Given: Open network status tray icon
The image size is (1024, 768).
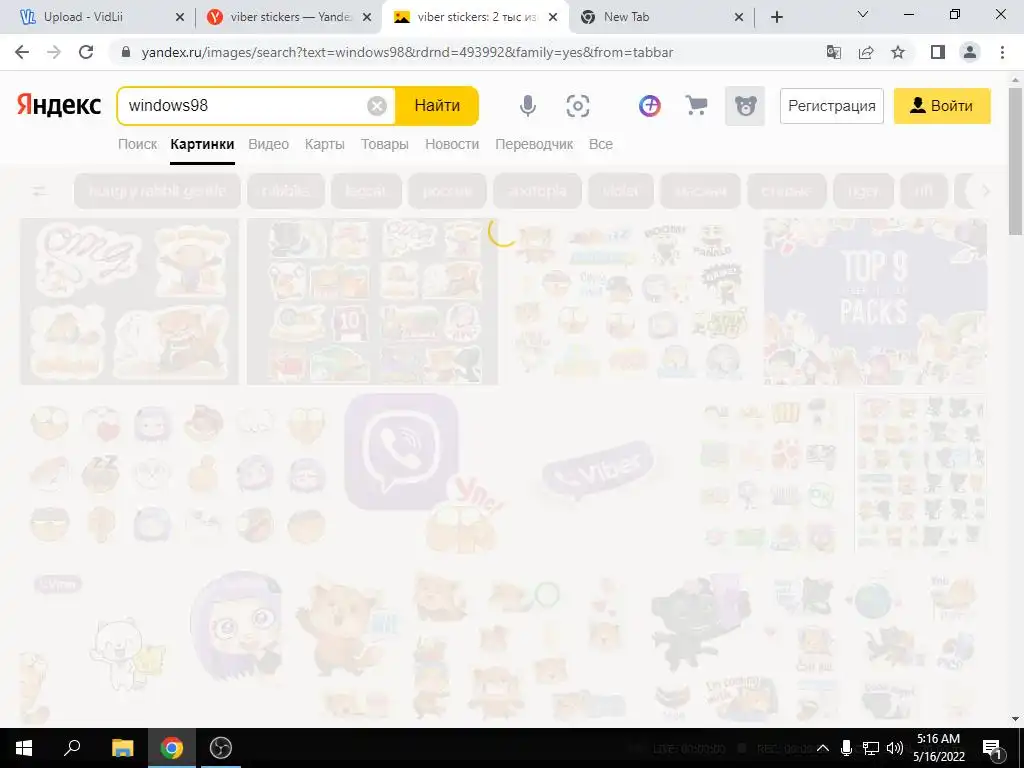Looking at the screenshot, I should click(x=871, y=748).
